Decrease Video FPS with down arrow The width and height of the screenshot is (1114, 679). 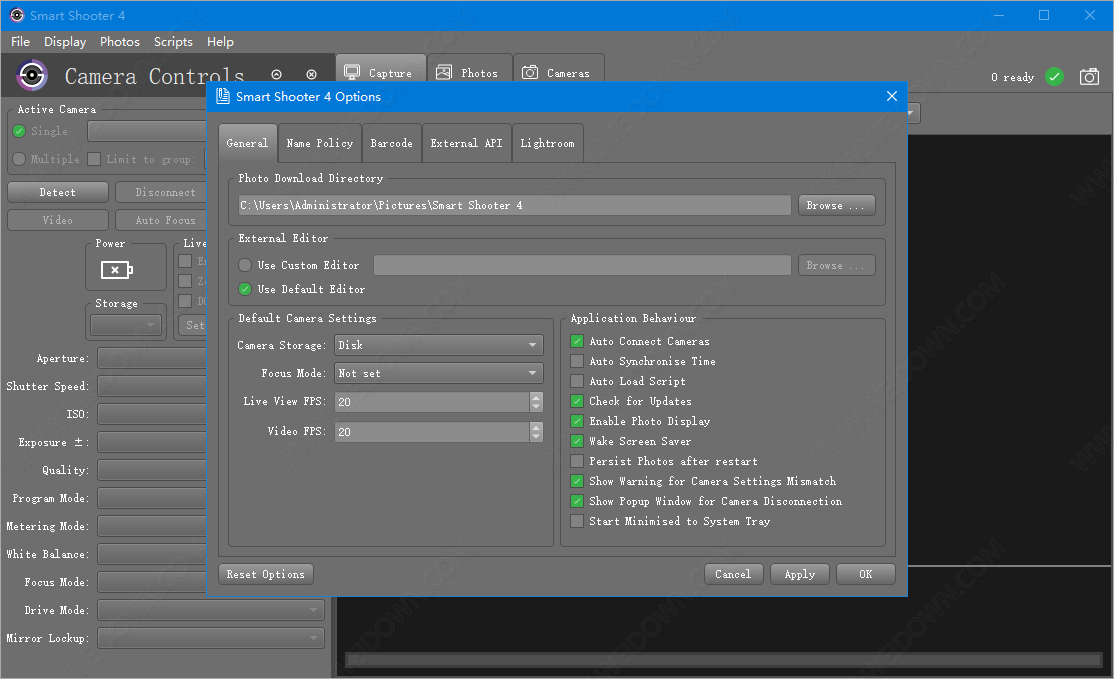coord(536,436)
